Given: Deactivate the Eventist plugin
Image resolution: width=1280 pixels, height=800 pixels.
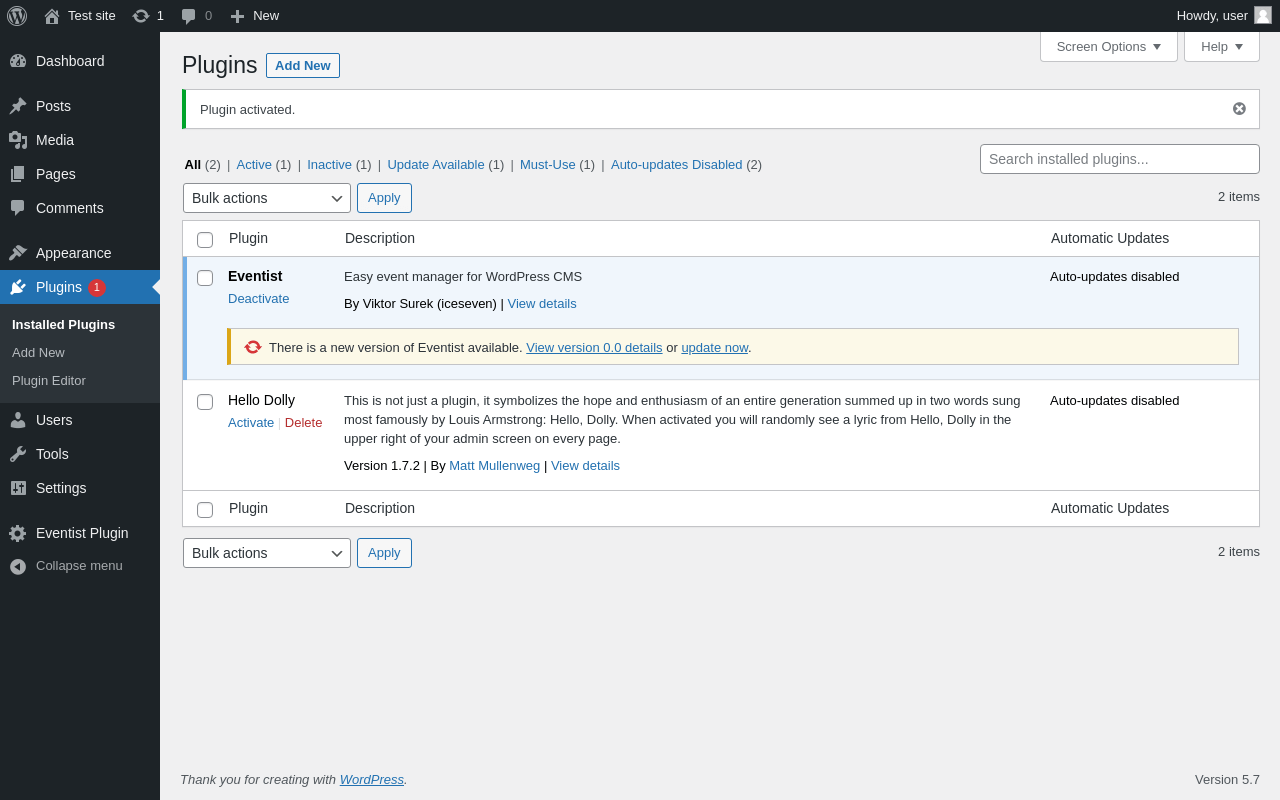Looking at the screenshot, I should (258, 299).
